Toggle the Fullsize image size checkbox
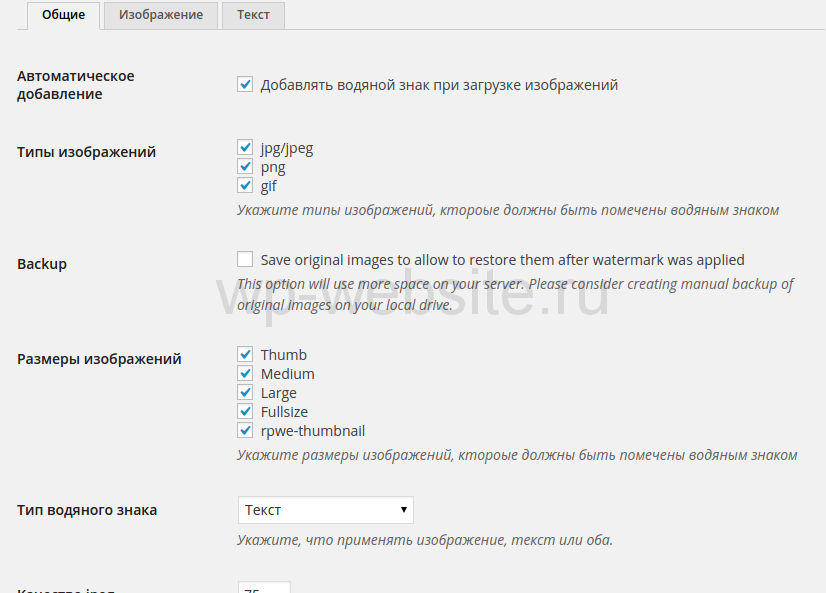Image resolution: width=826 pixels, height=593 pixels. click(245, 412)
